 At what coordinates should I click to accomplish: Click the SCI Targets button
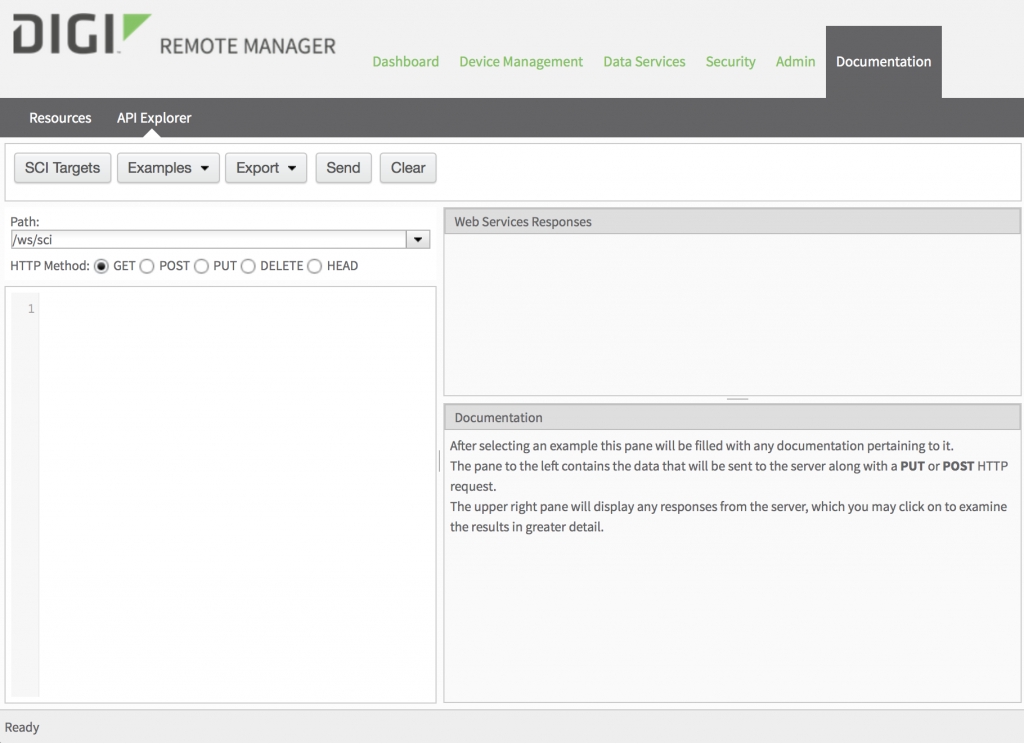coord(63,168)
